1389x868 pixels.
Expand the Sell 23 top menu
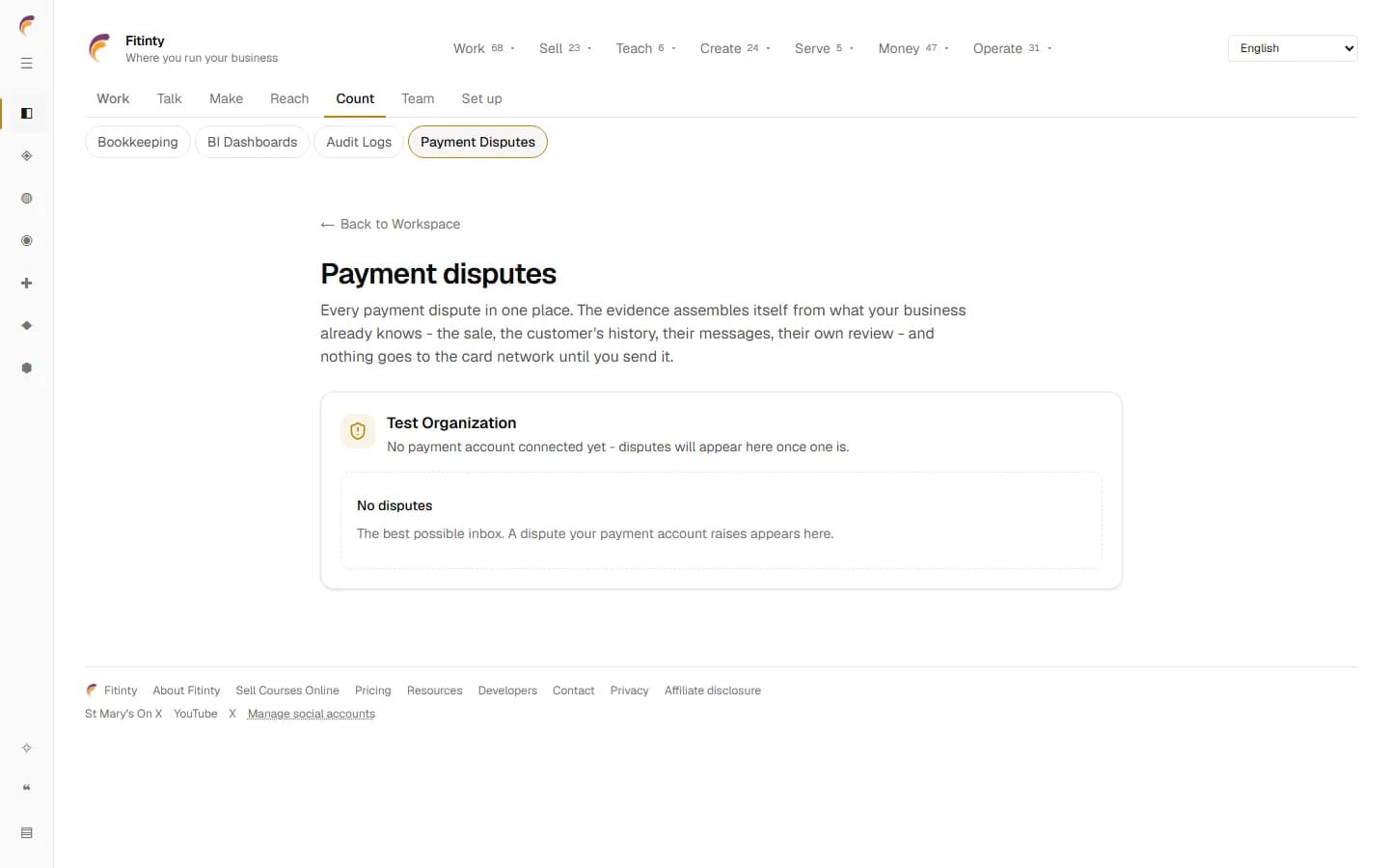[x=565, y=48]
